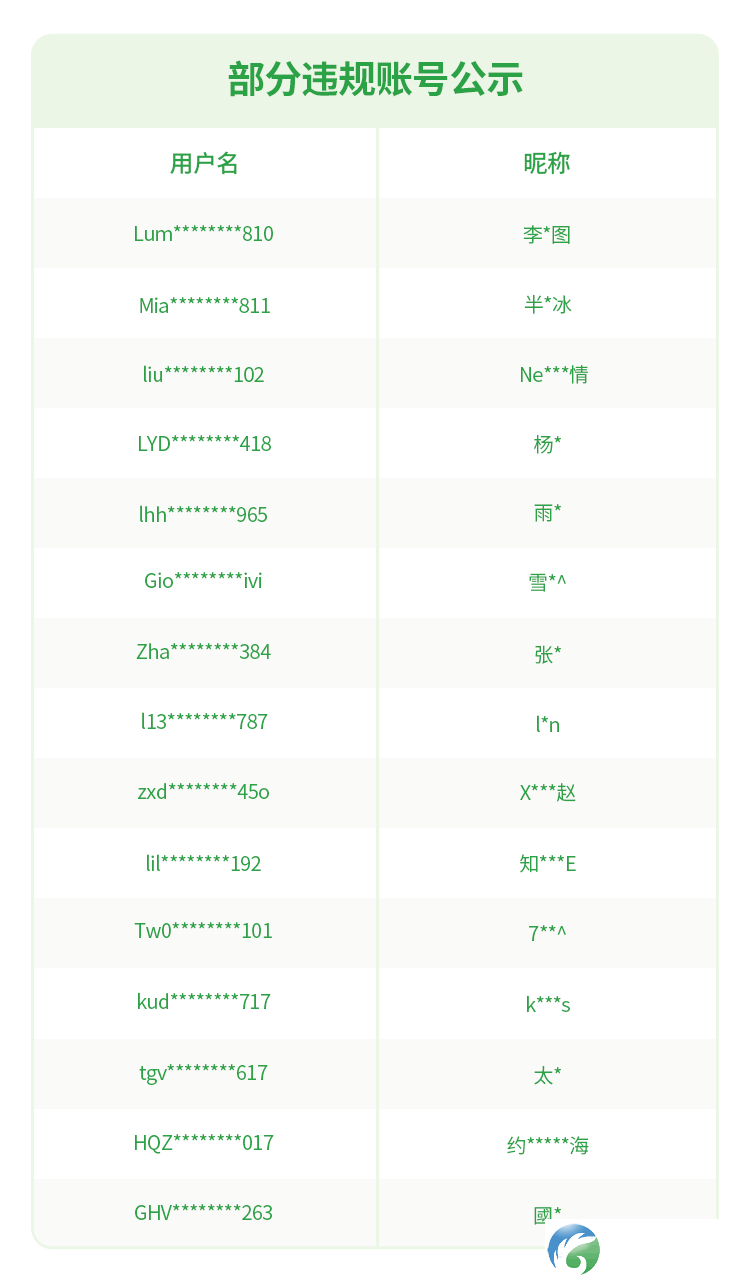Click the 部分违规账号公示 title
This screenshot has width=750, height=1280.
click(x=375, y=80)
